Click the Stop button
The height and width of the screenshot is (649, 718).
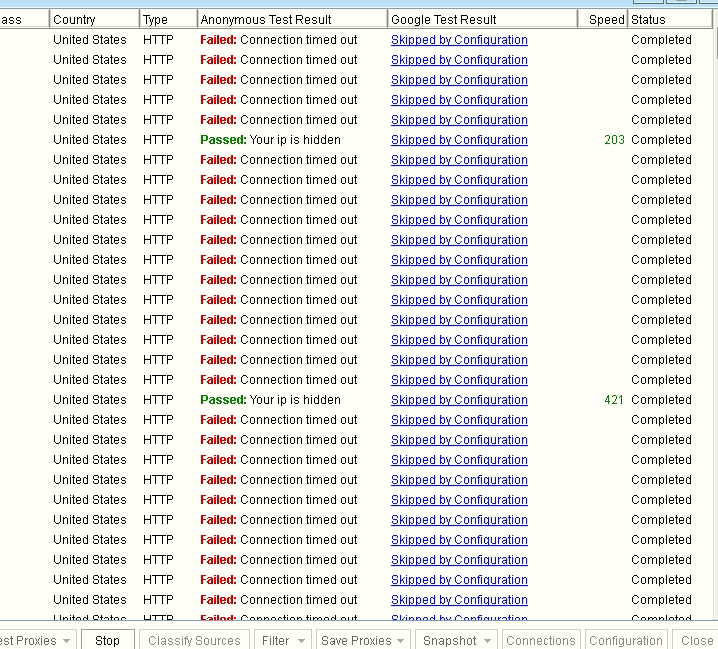pos(108,640)
